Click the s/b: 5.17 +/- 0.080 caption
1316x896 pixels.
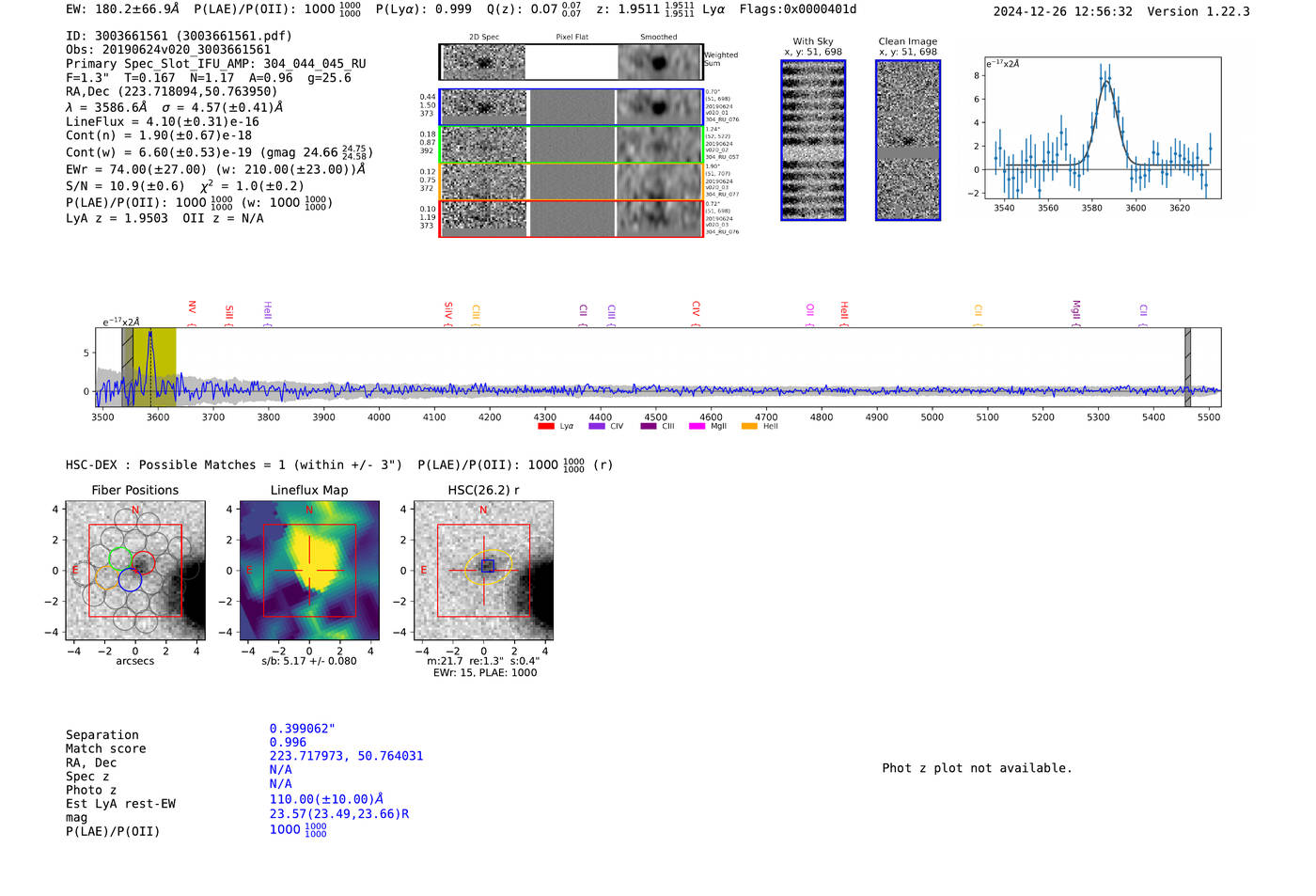coord(309,661)
